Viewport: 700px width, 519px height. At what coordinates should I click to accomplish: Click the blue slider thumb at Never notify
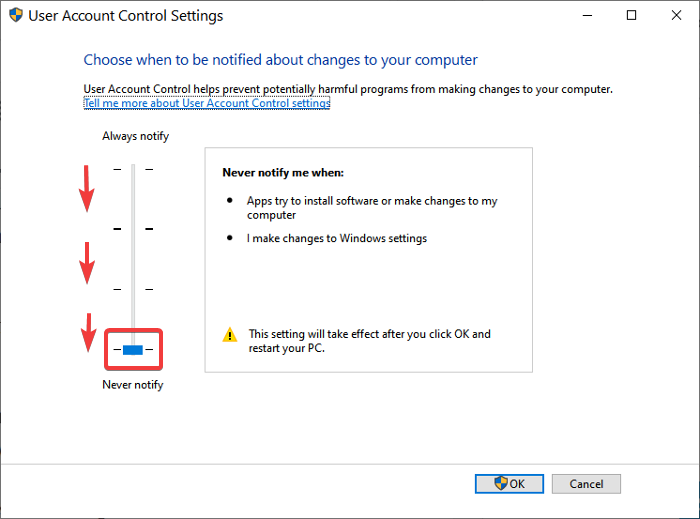pos(133,349)
